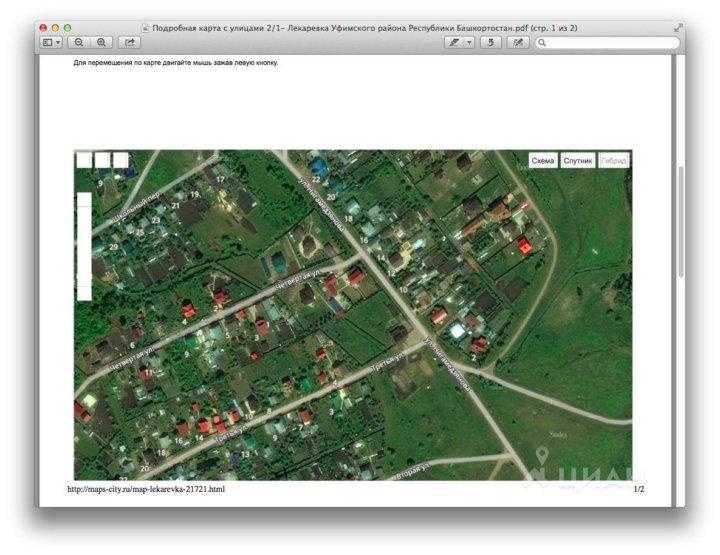Select the Гибрид map mode
This screenshot has height=555, width=720.
coord(614,160)
